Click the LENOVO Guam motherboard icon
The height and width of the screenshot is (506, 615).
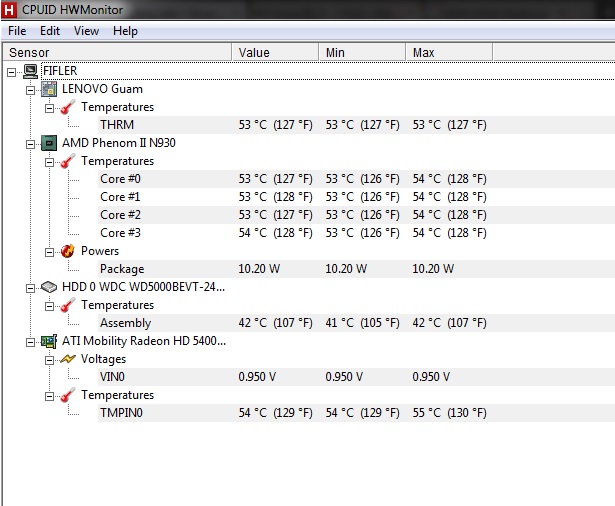click(x=49, y=89)
